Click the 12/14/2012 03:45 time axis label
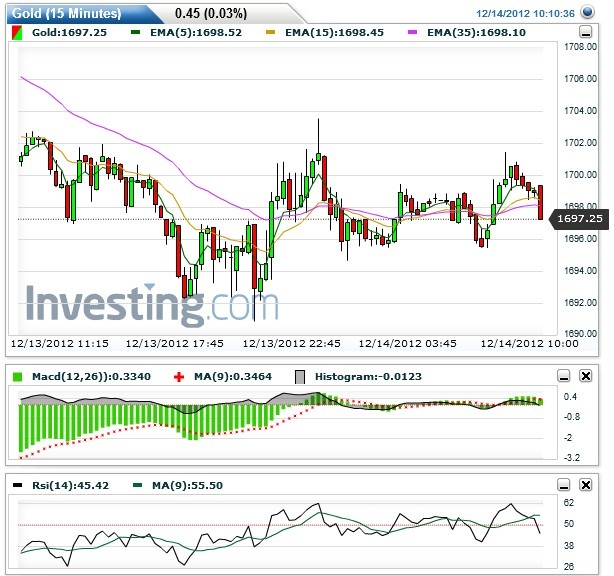614x576 pixels. coord(408,344)
